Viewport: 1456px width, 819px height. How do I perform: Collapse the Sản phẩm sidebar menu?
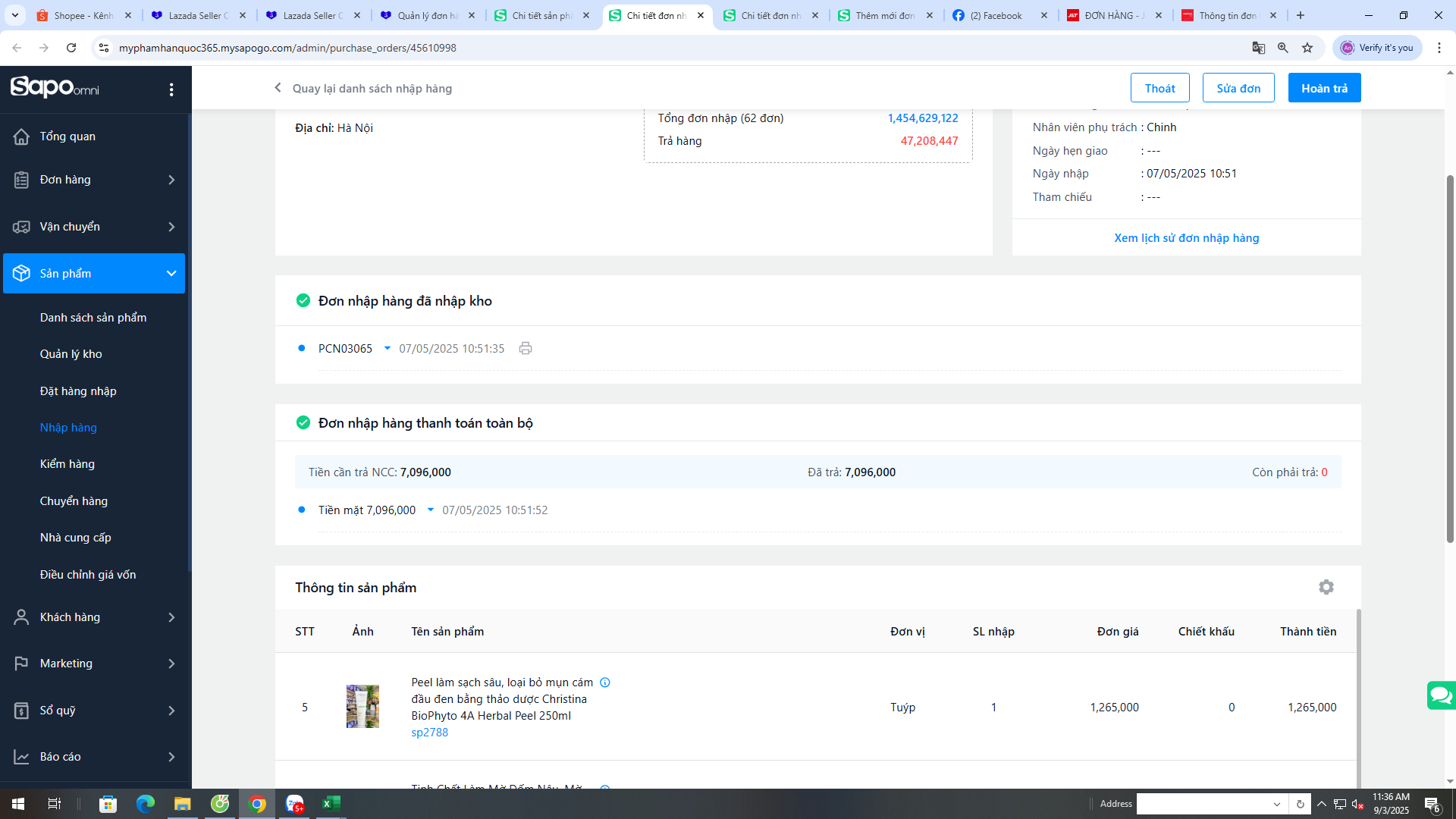click(171, 274)
